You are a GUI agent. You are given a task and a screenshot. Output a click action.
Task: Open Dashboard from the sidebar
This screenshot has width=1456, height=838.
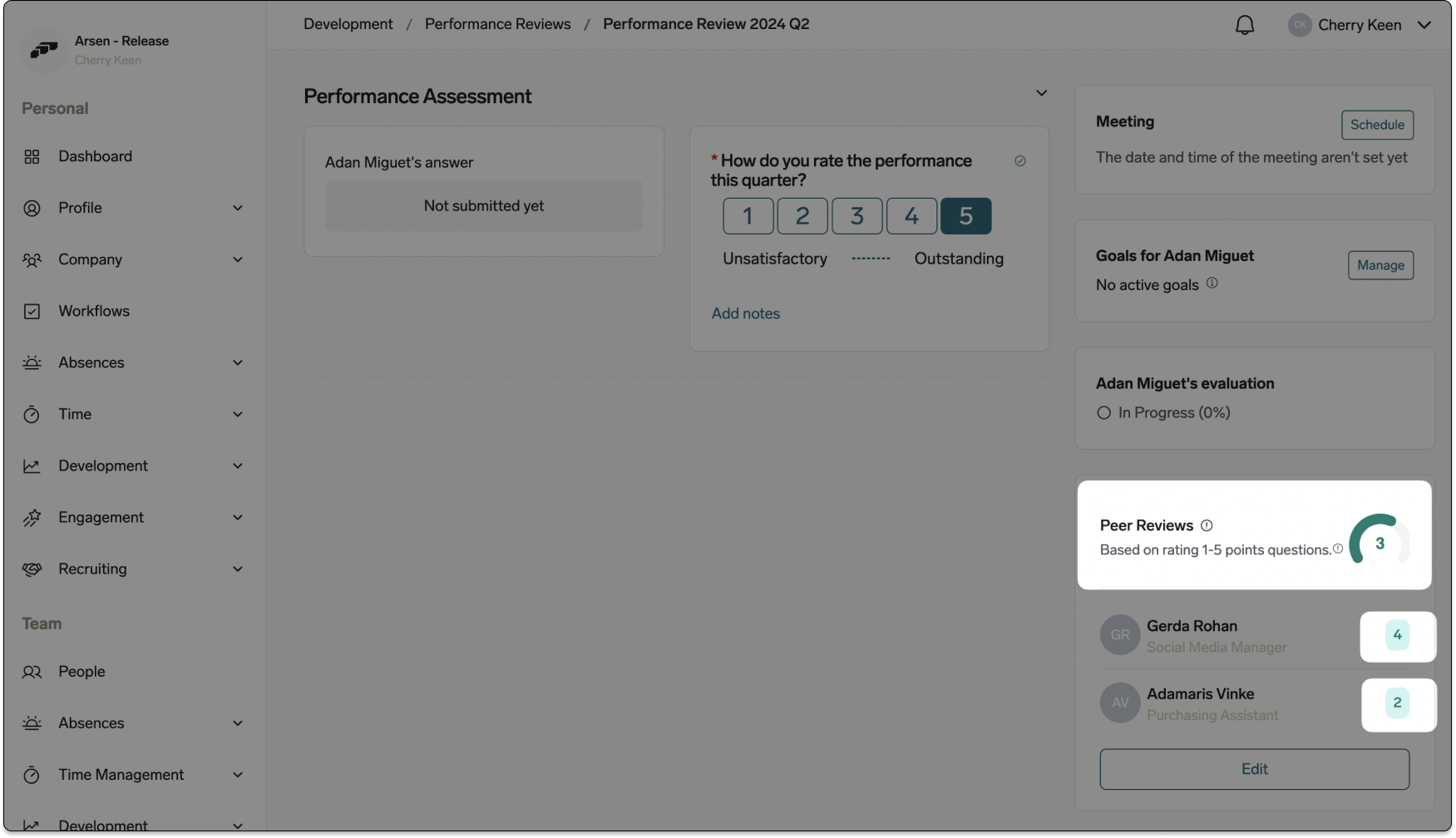pyautogui.click(x=95, y=156)
